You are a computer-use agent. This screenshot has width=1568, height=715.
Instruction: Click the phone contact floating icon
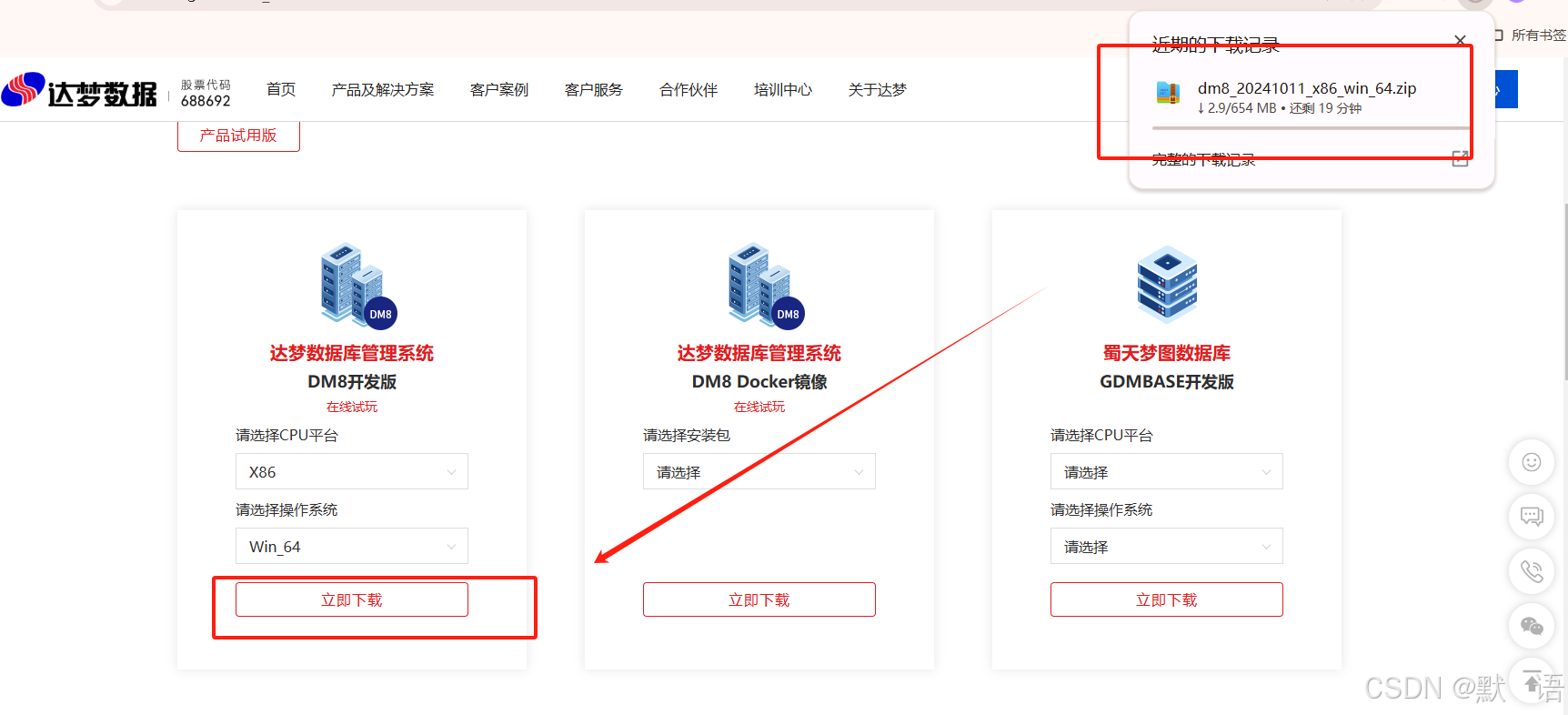point(1532,571)
